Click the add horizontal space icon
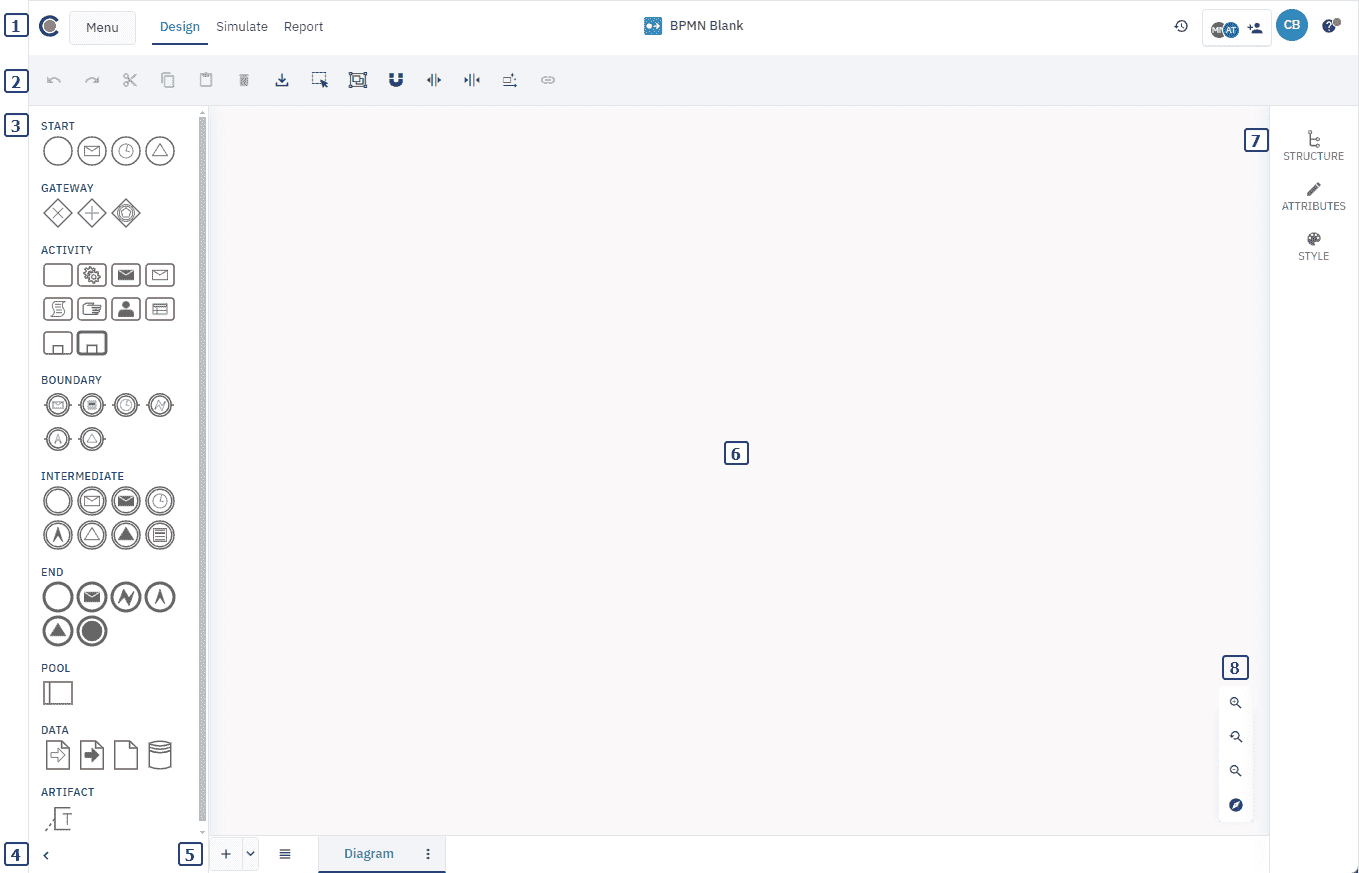Viewport: 1359px width, 873px height. [434, 80]
